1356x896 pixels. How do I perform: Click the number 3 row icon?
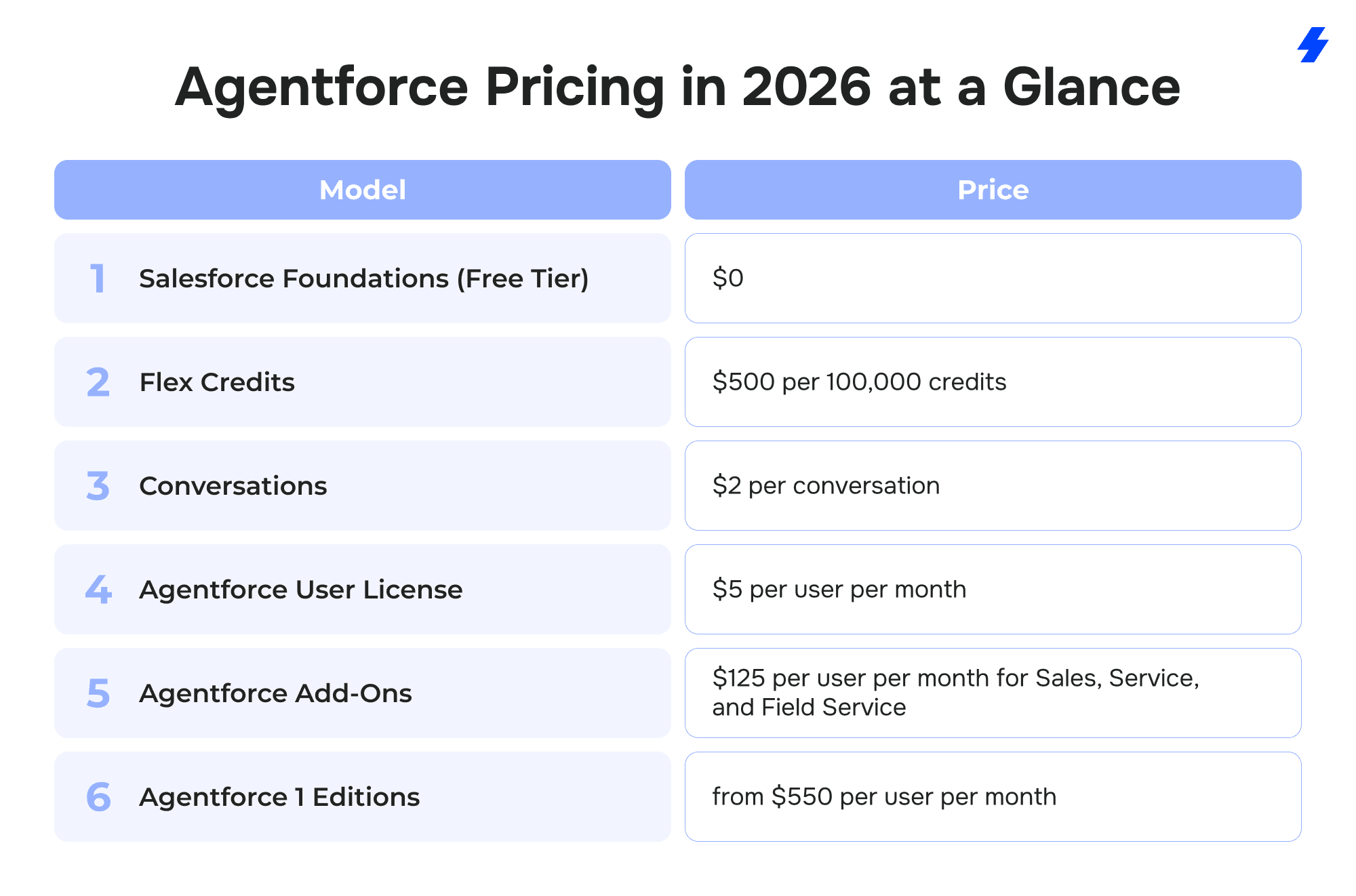pos(98,486)
